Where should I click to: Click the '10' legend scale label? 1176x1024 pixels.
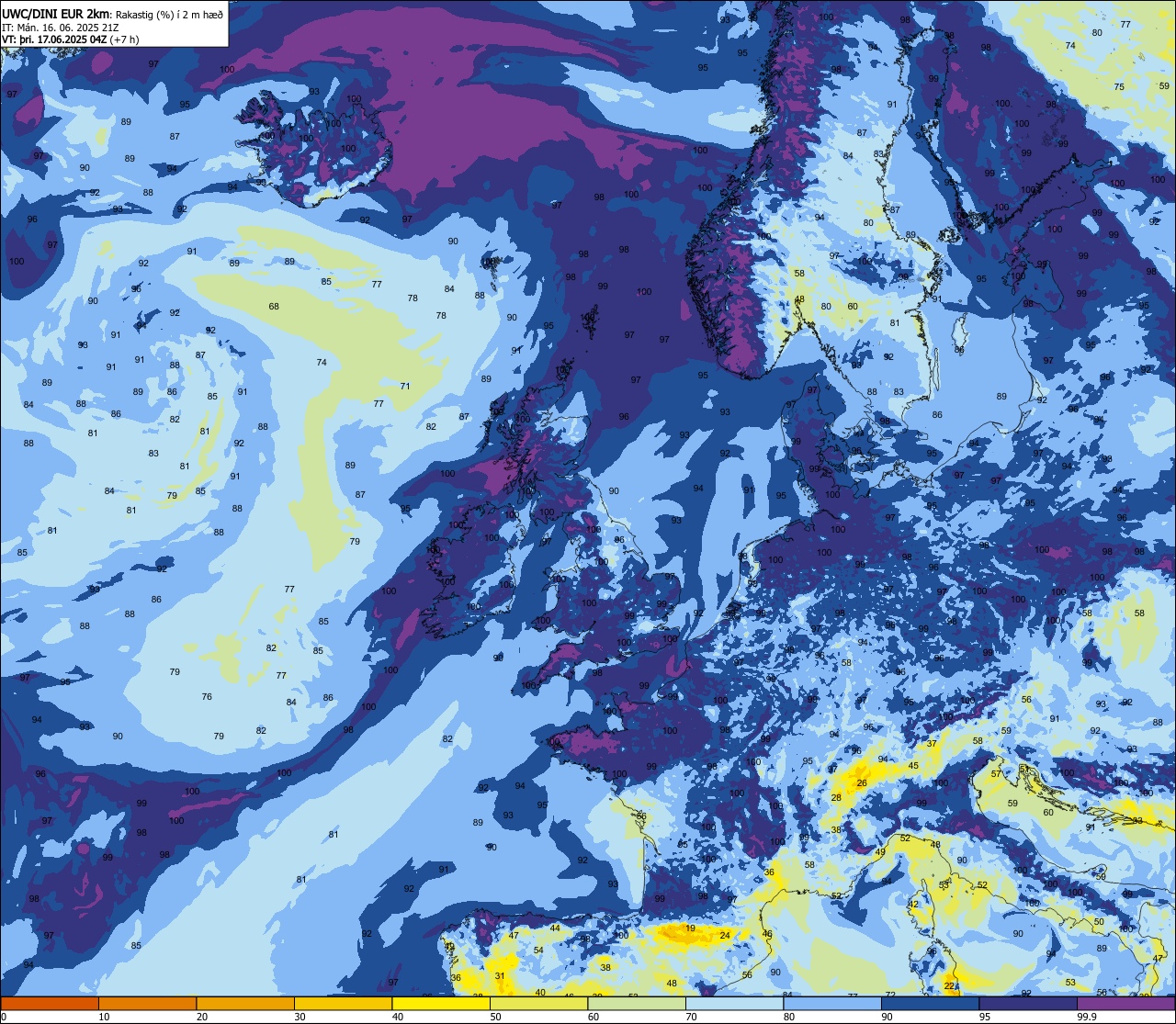104,1017
